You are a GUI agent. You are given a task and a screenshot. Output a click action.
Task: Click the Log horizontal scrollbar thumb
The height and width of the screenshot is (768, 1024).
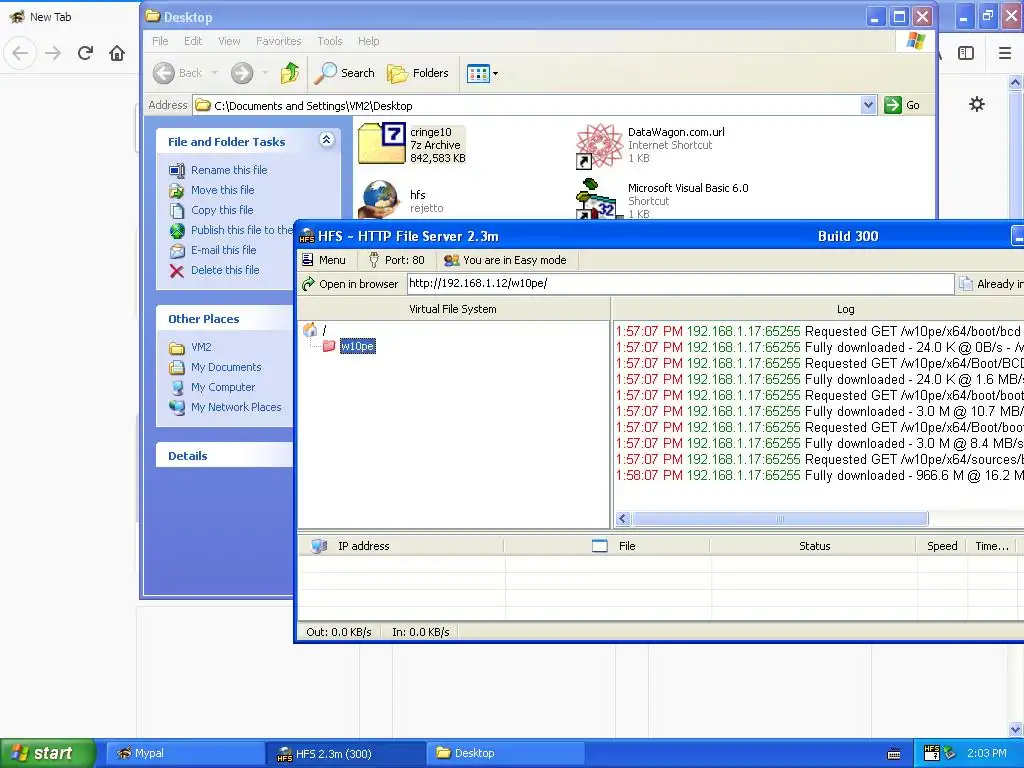[780, 519]
